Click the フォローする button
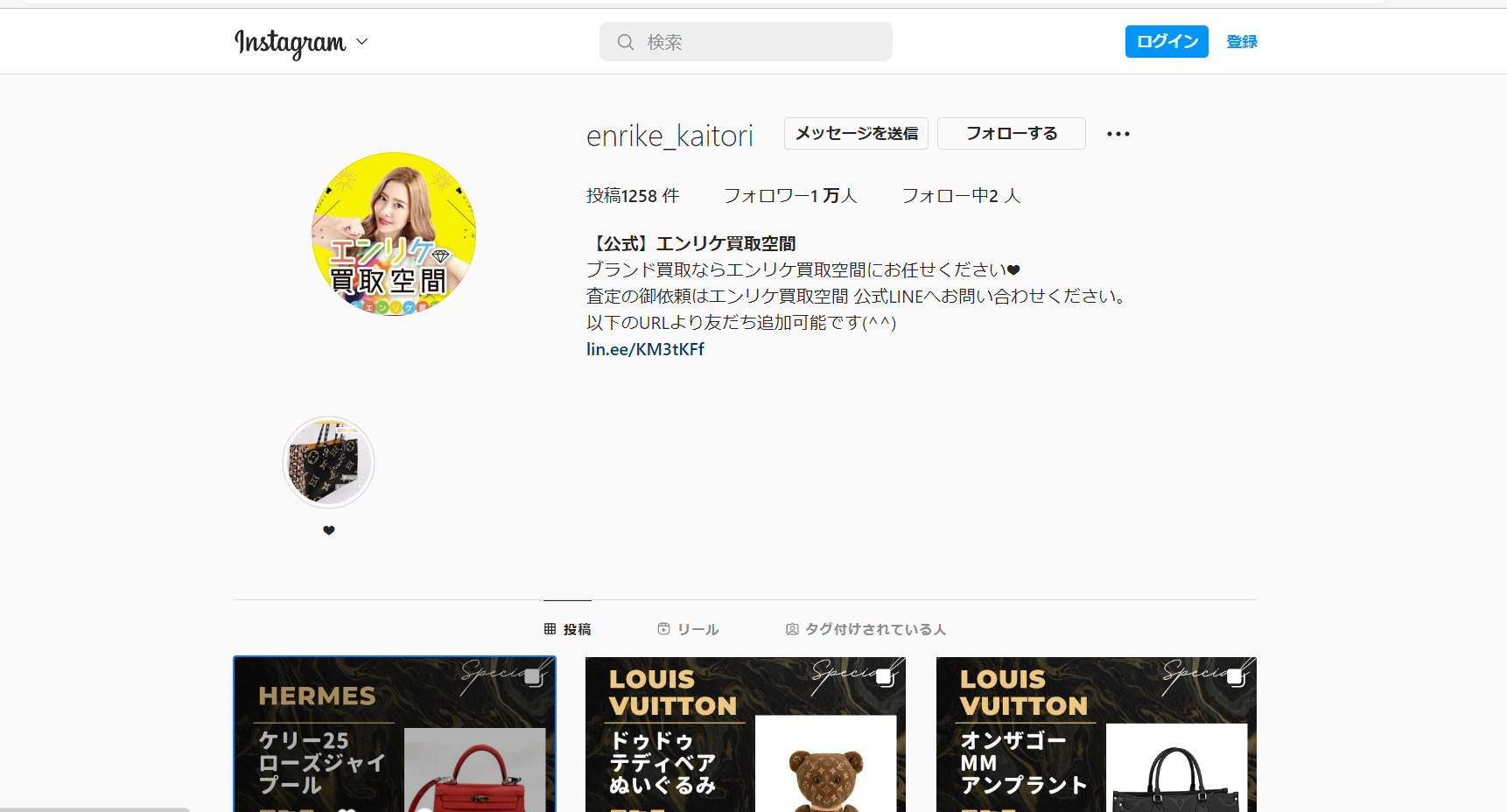Viewport: 1507px width, 812px height. [x=1012, y=133]
